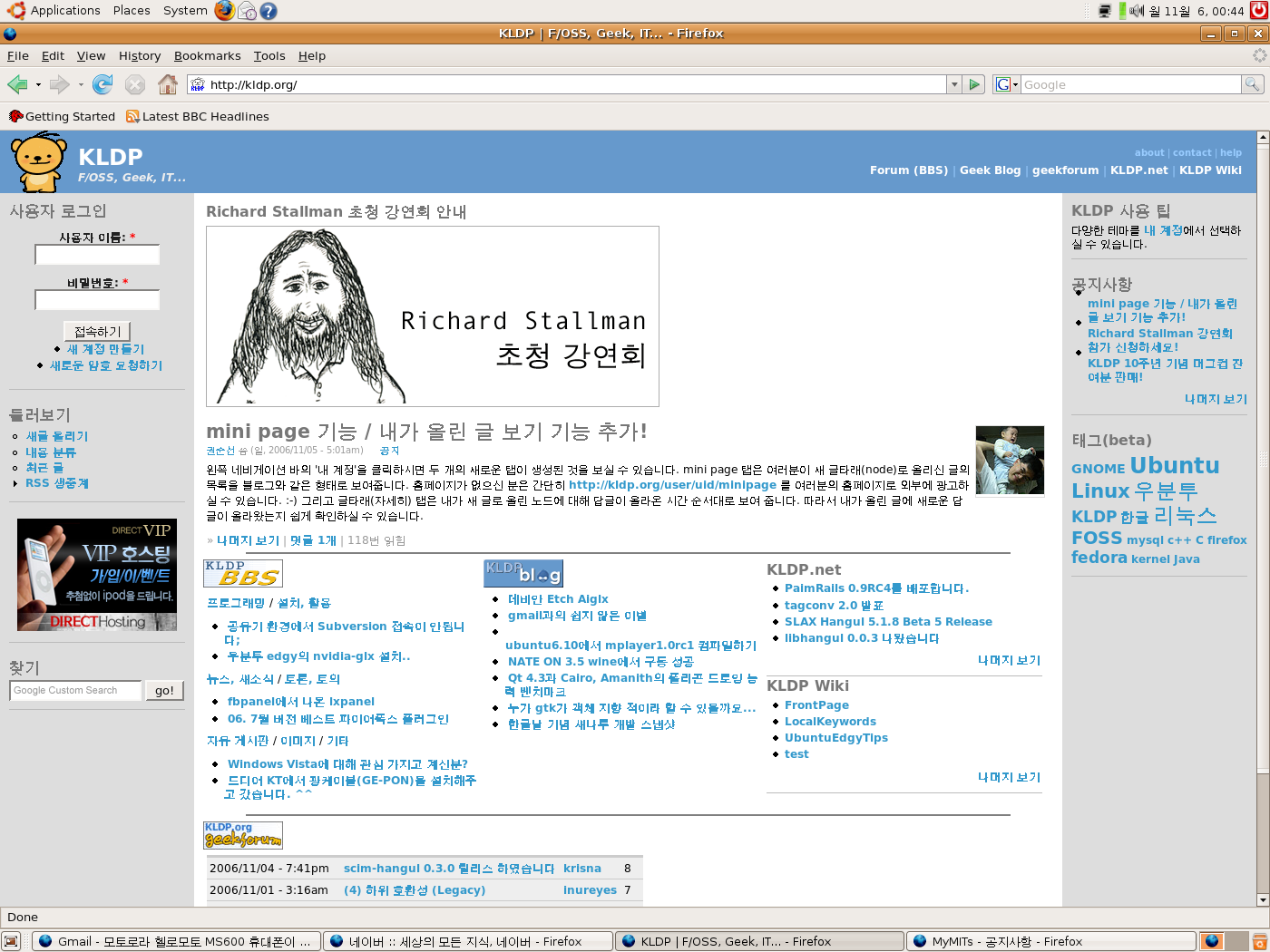Click the KLDP BBS logo image
This screenshot has width=1270, height=952.
(243, 573)
